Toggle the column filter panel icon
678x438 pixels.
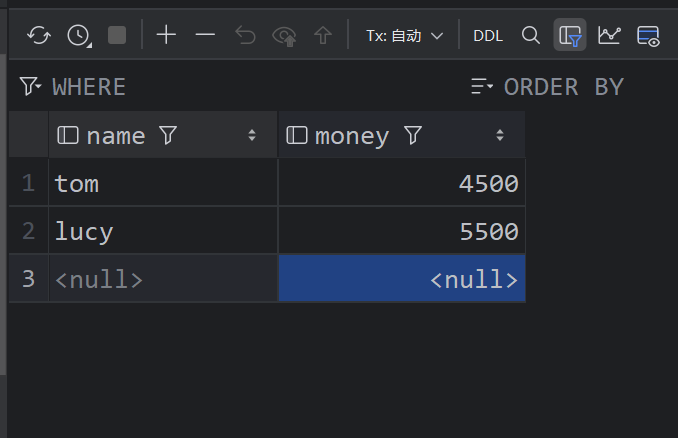click(570, 35)
